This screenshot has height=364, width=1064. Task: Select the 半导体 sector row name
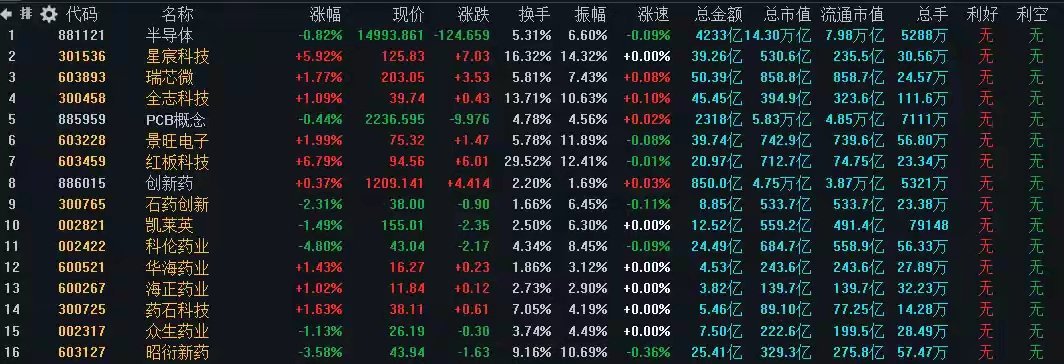(x=170, y=35)
